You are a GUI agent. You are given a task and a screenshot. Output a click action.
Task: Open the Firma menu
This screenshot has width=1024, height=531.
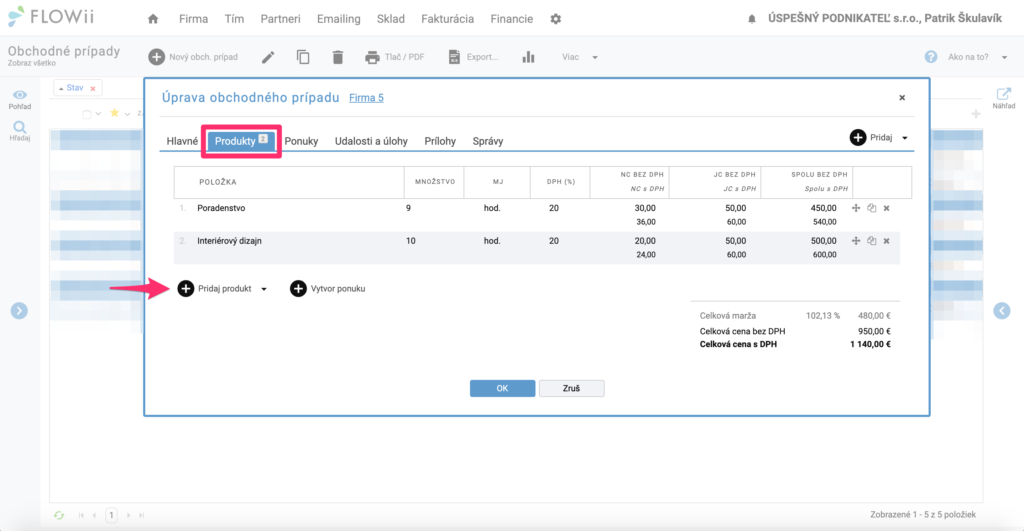pyautogui.click(x=193, y=19)
